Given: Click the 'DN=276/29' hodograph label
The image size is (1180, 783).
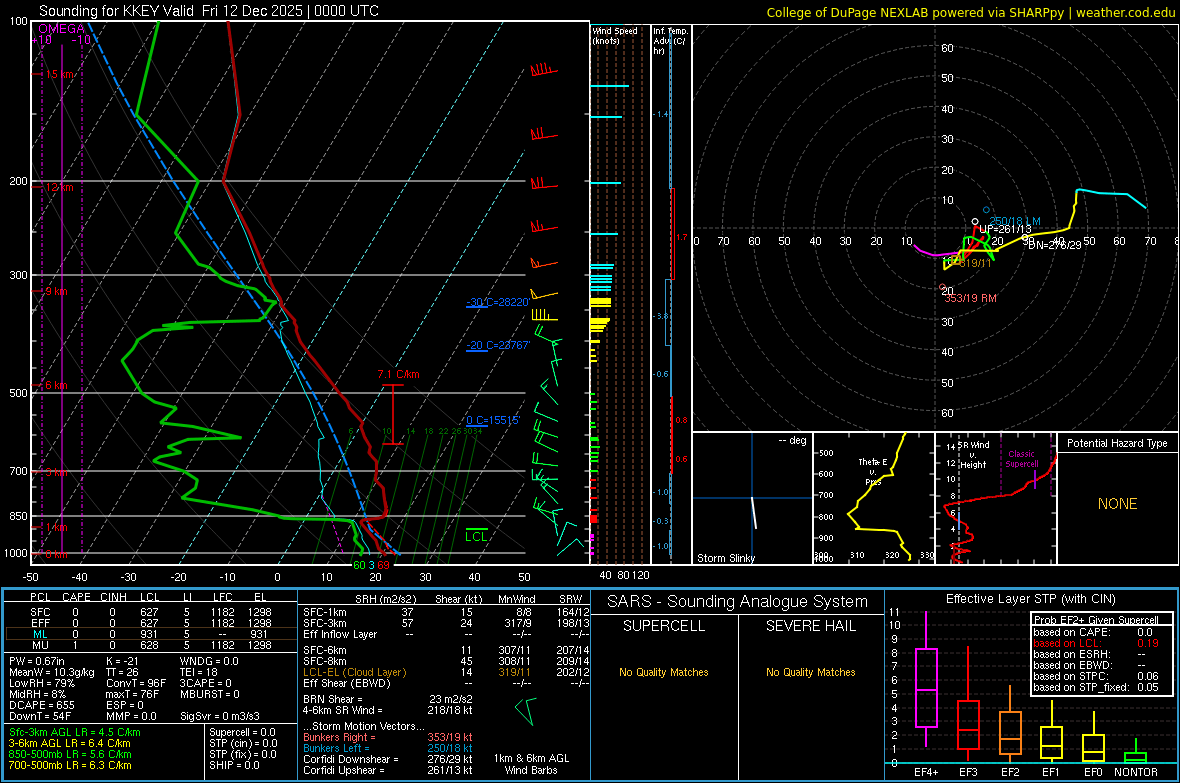Looking at the screenshot, I should (x=1054, y=245).
